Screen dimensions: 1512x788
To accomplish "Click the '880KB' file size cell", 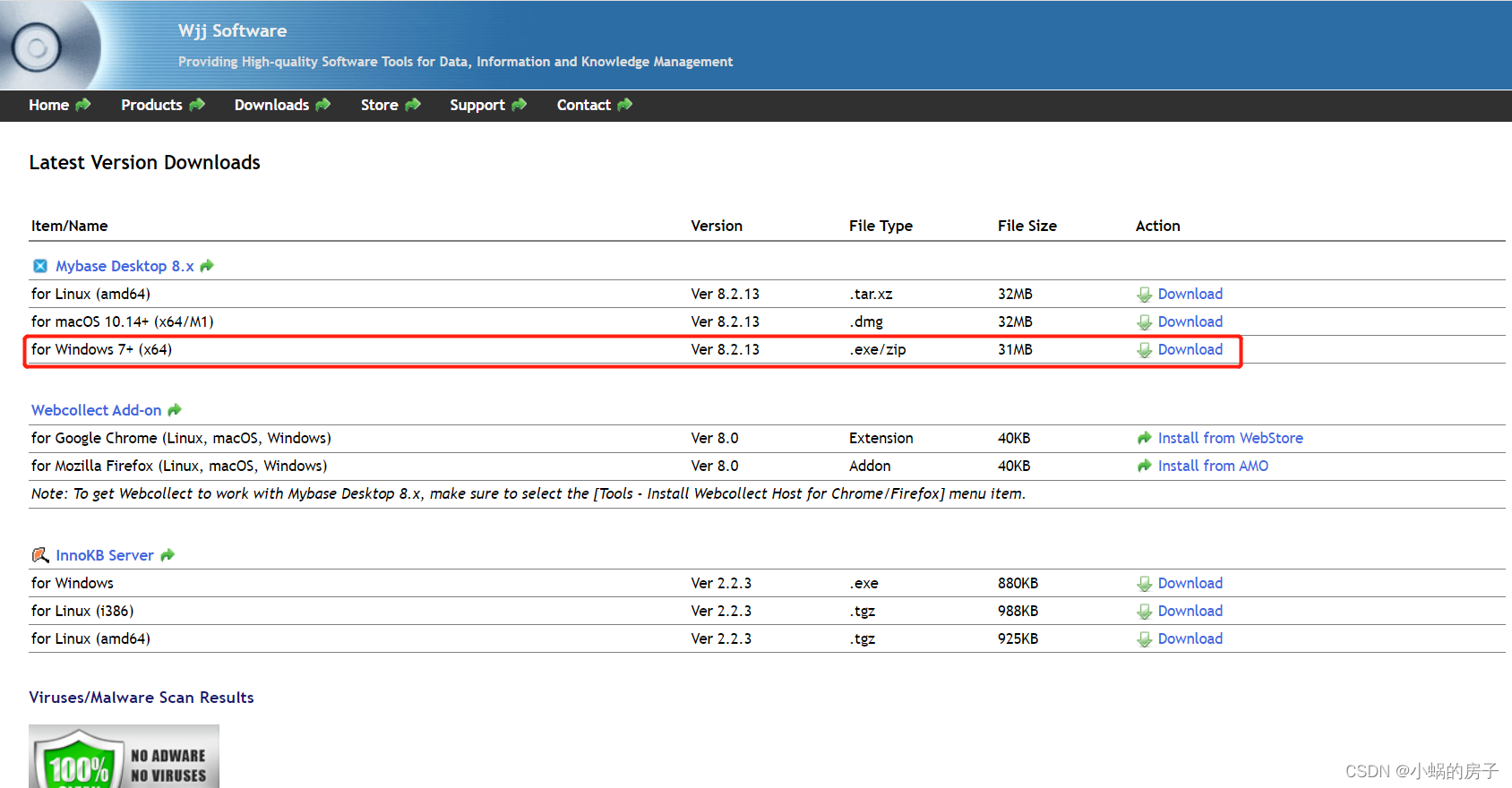I will (x=1018, y=583).
